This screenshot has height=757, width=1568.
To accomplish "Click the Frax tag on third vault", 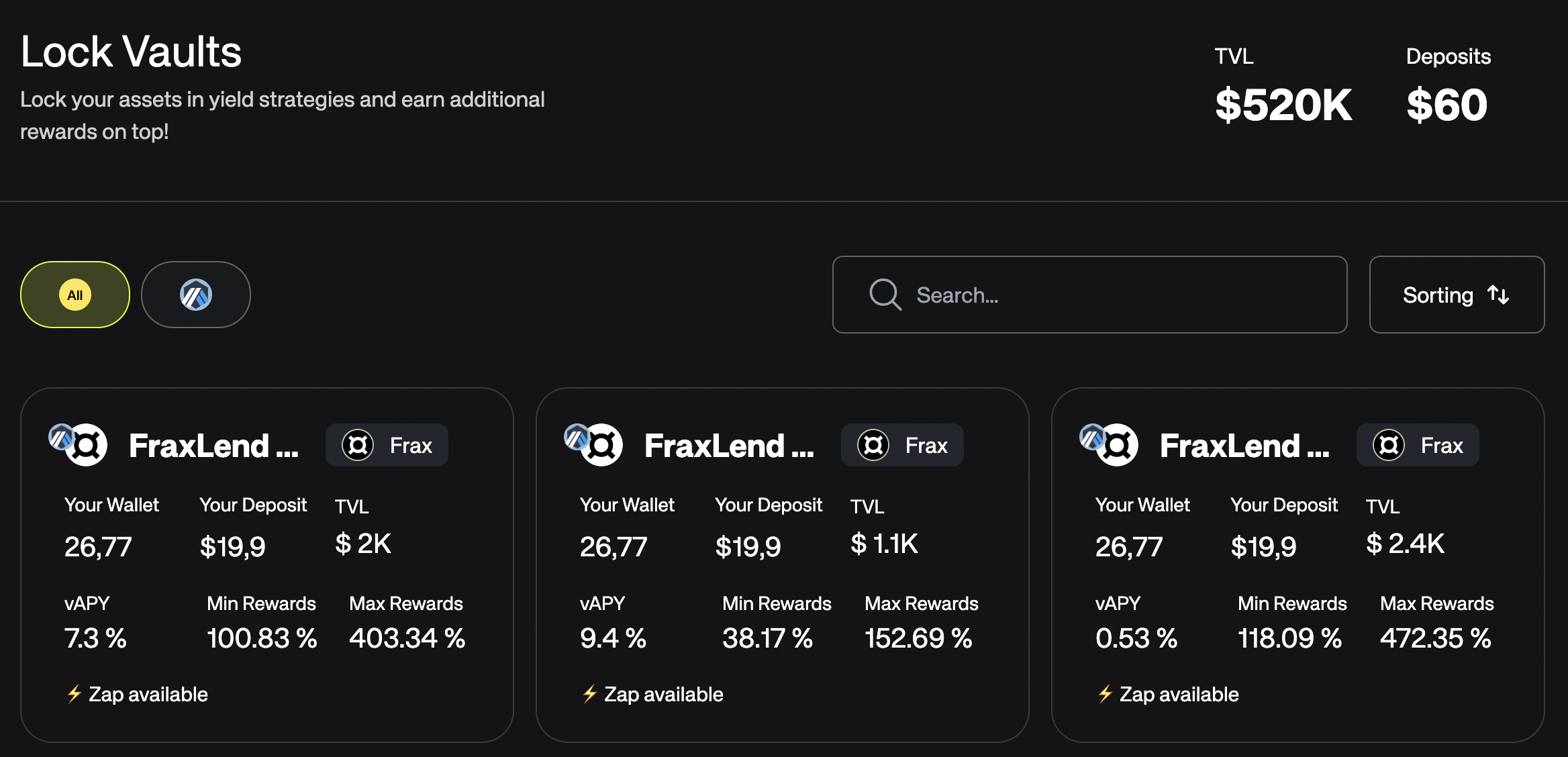I will [1418, 445].
